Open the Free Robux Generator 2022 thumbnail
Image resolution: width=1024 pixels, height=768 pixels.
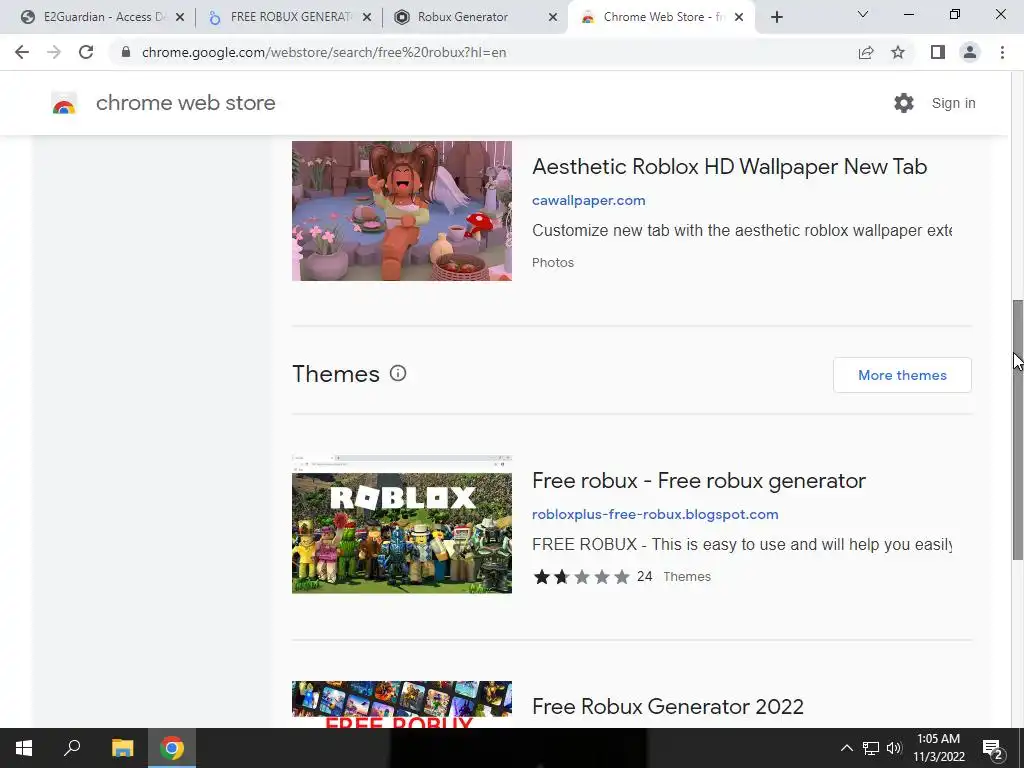[x=402, y=704]
